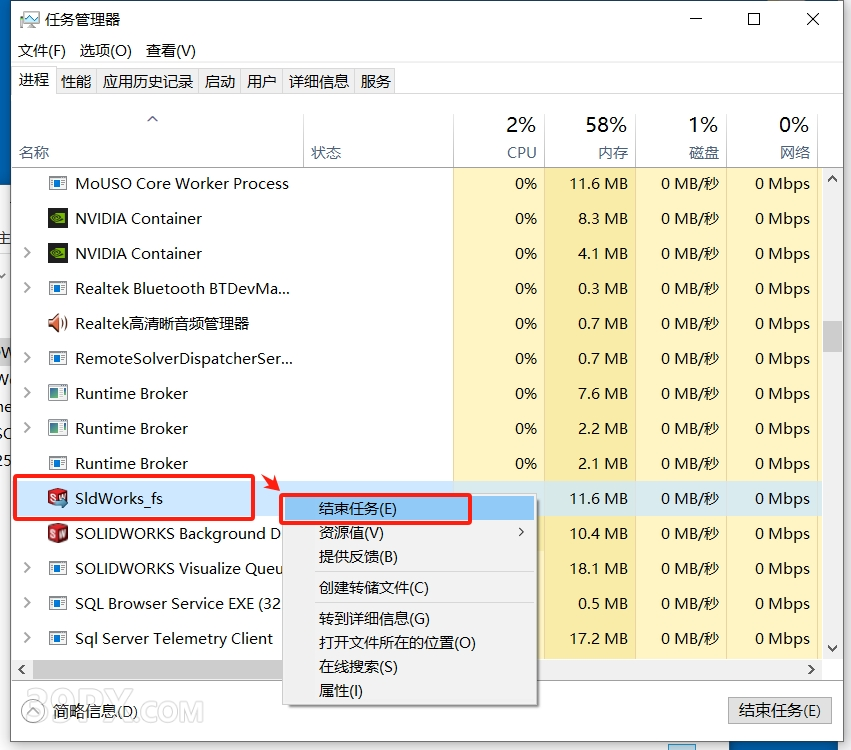Click the vertical scrollbar down arrow
Viewport: 851px width, 750px height.
tap(833, 648)
